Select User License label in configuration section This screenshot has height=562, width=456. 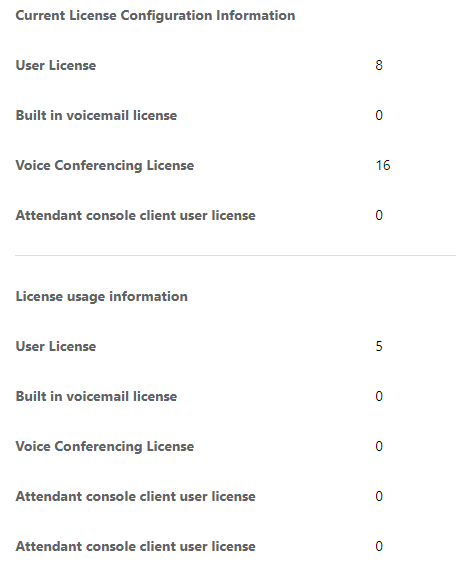[x=56, y=66]
